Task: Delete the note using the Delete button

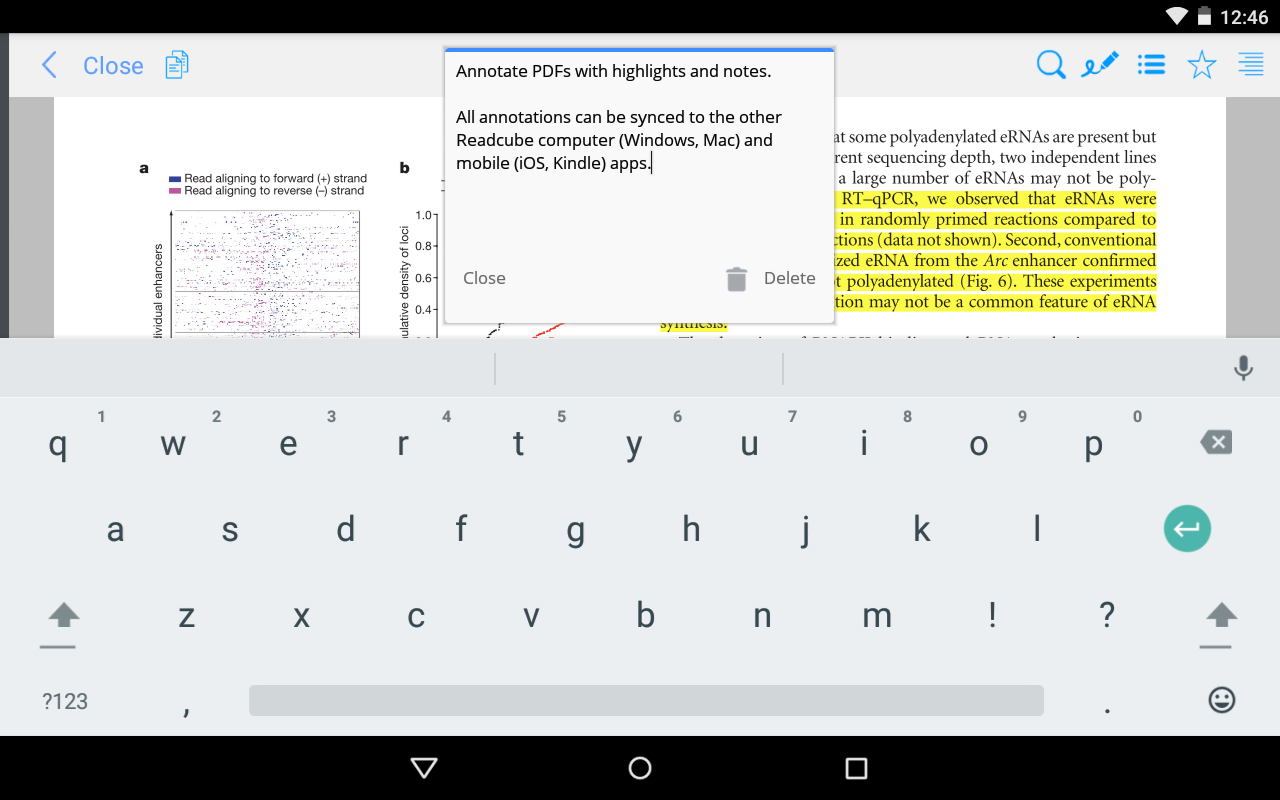Action: click(789, 279)
